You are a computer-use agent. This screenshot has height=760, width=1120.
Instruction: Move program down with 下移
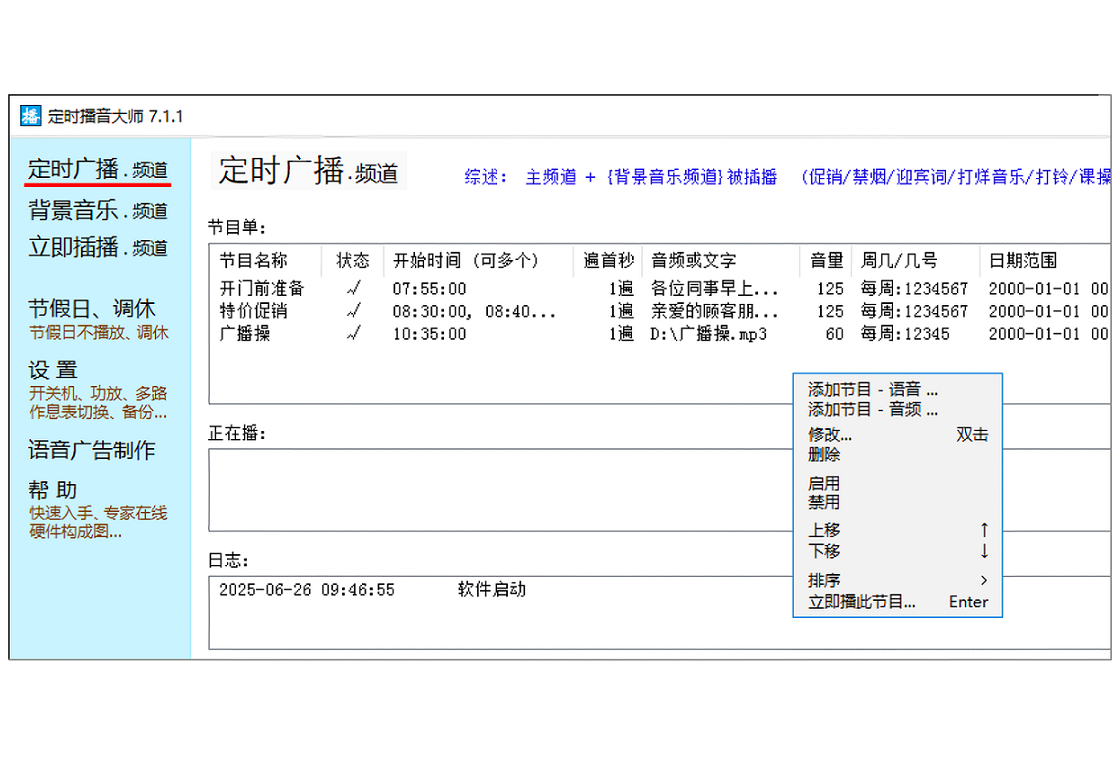click(x=824, y=551)
